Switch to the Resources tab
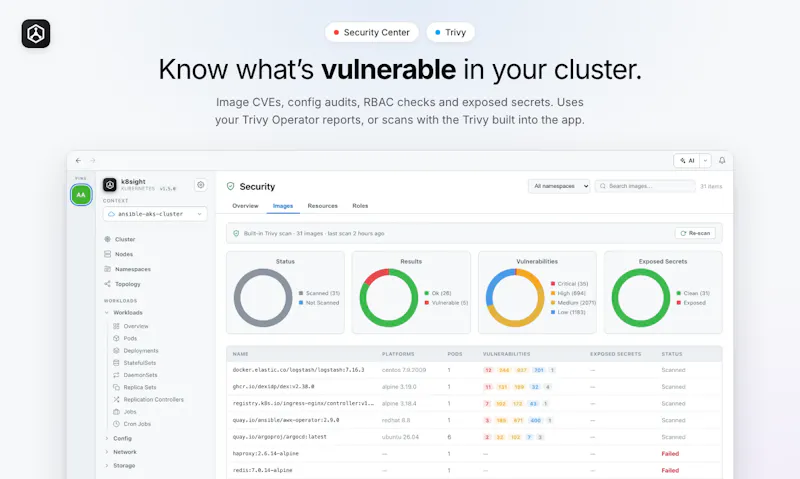800x479 pixels. point(322,206)
